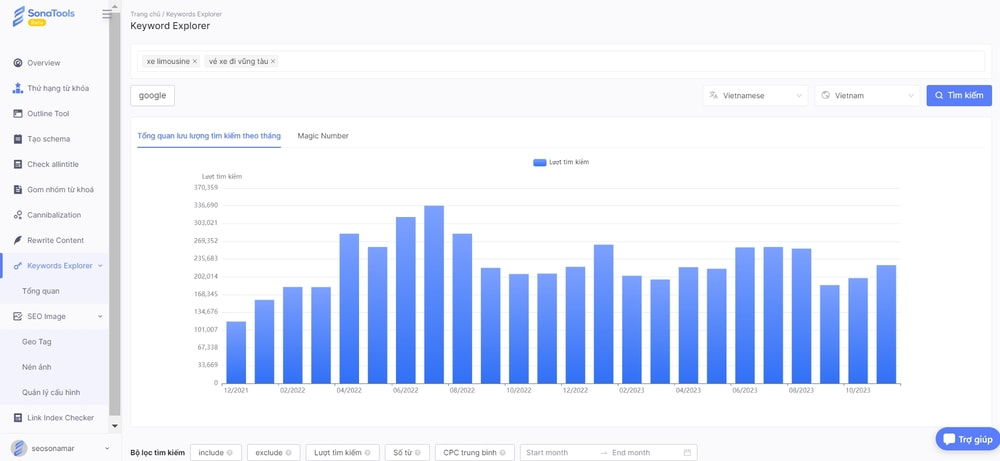
Task: Click the Start month date field
Action: coord(560,453)
